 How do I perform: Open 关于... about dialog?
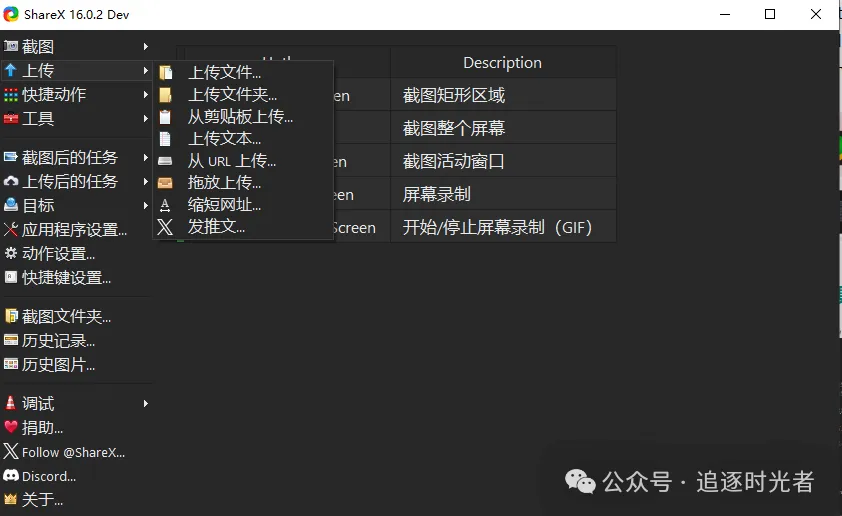42,500
